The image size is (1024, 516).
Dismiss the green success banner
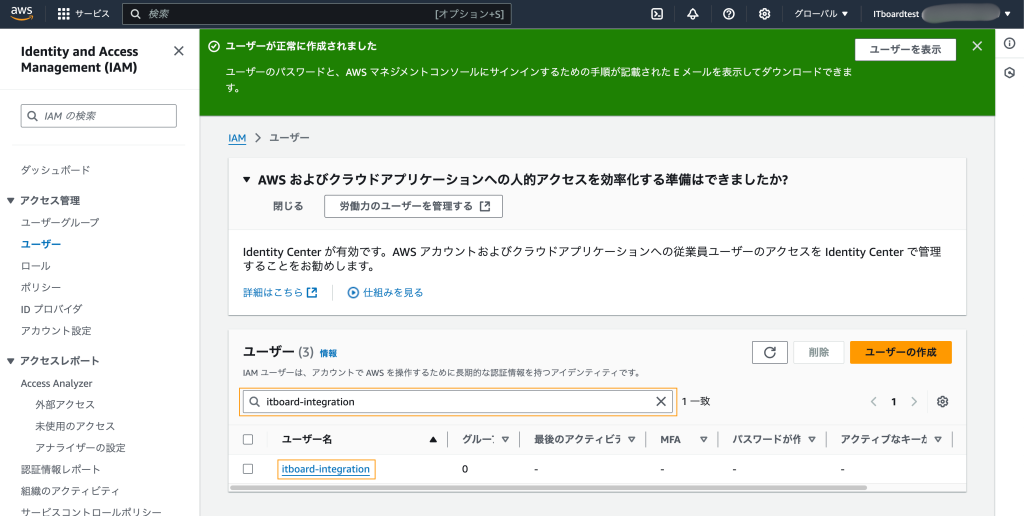[x=977, y=46]
